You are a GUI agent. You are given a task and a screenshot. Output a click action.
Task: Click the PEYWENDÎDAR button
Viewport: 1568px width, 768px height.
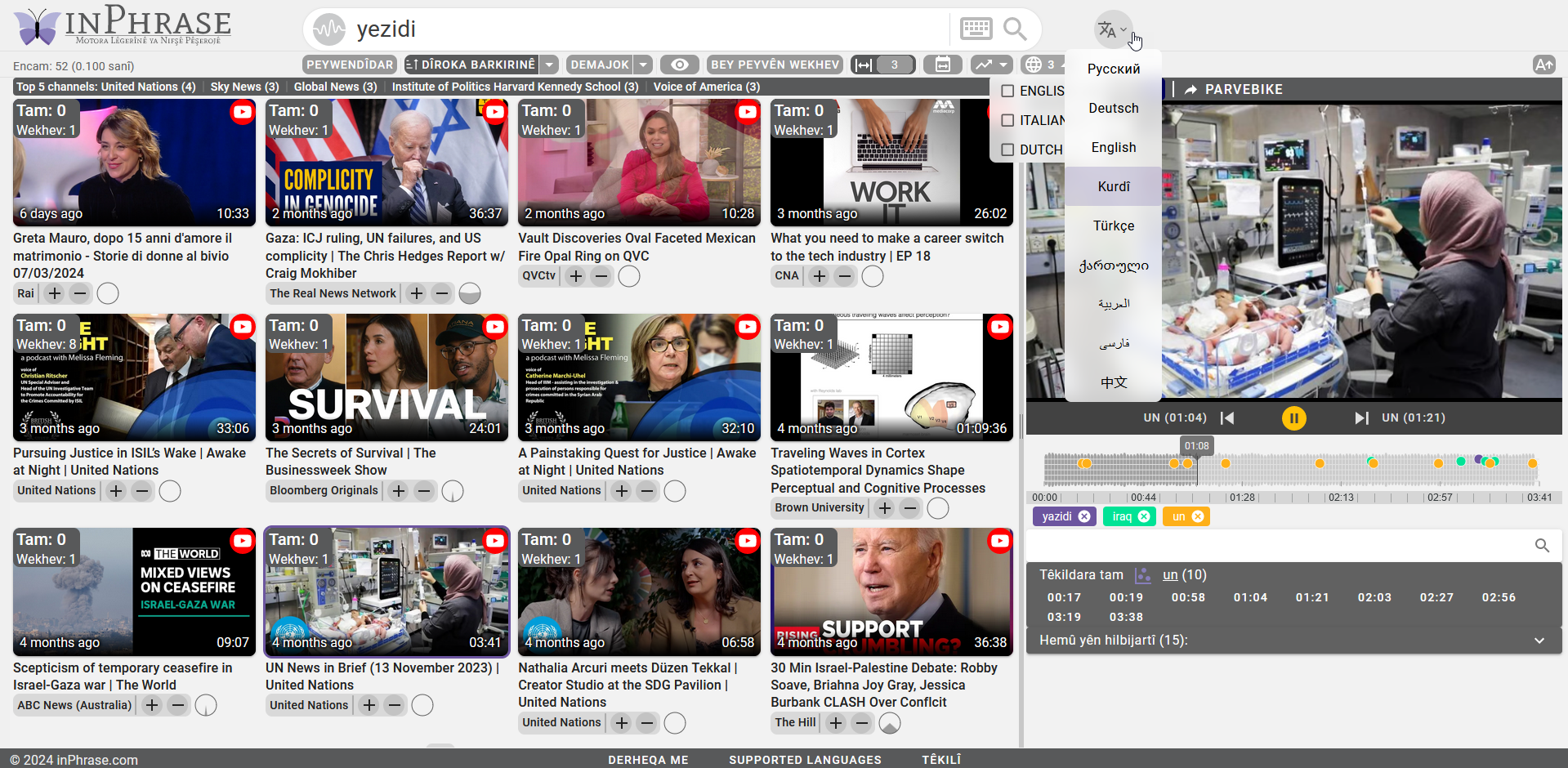(x=350, y=65)
